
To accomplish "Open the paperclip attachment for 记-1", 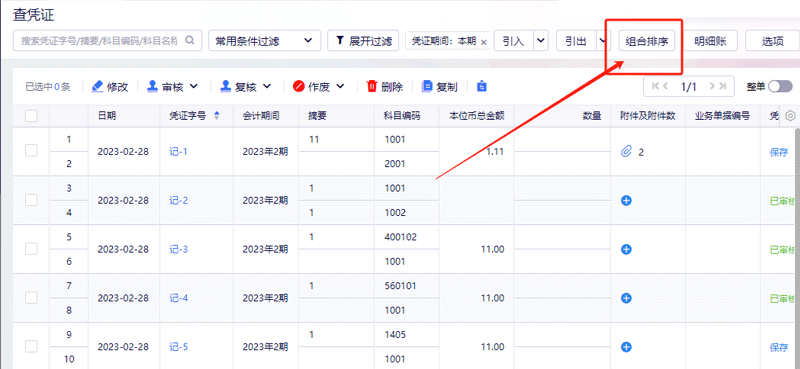I will (x=626, y=152).
